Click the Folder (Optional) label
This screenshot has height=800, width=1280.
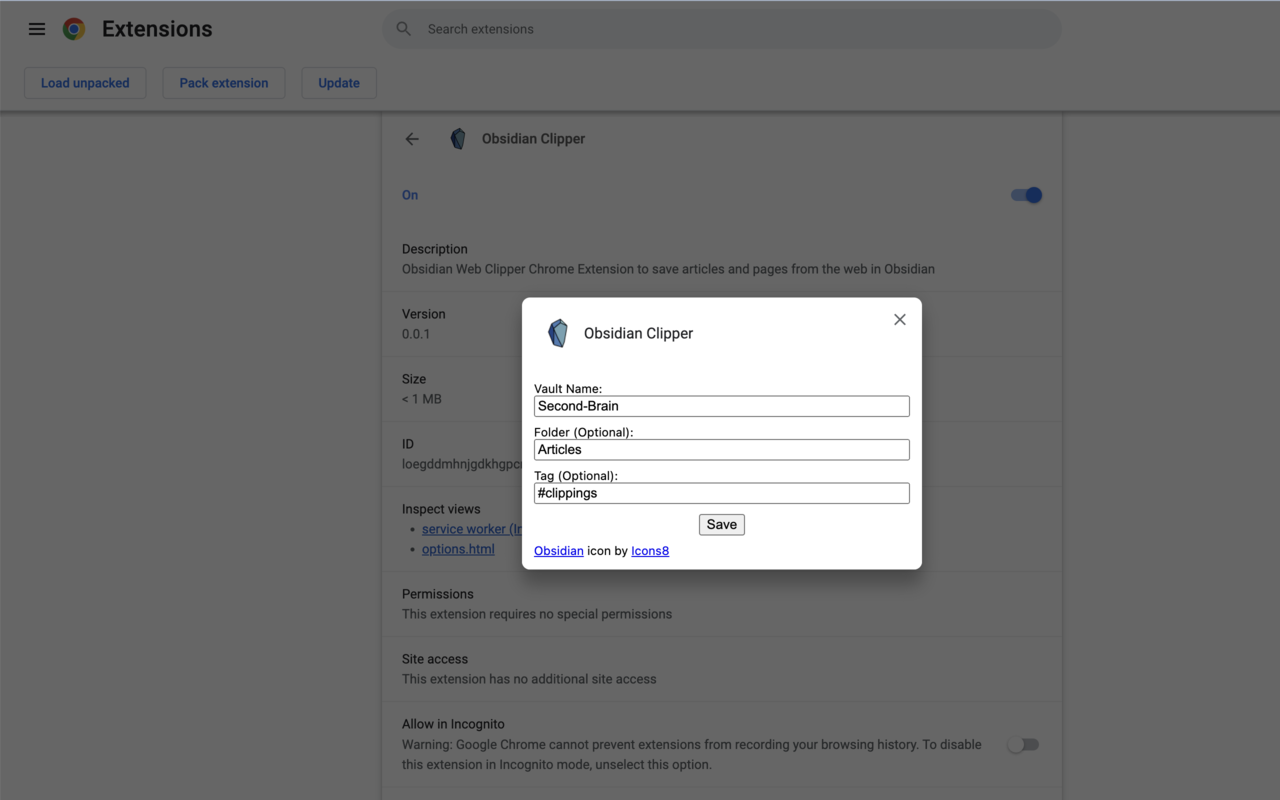click(x=584, y=432)
